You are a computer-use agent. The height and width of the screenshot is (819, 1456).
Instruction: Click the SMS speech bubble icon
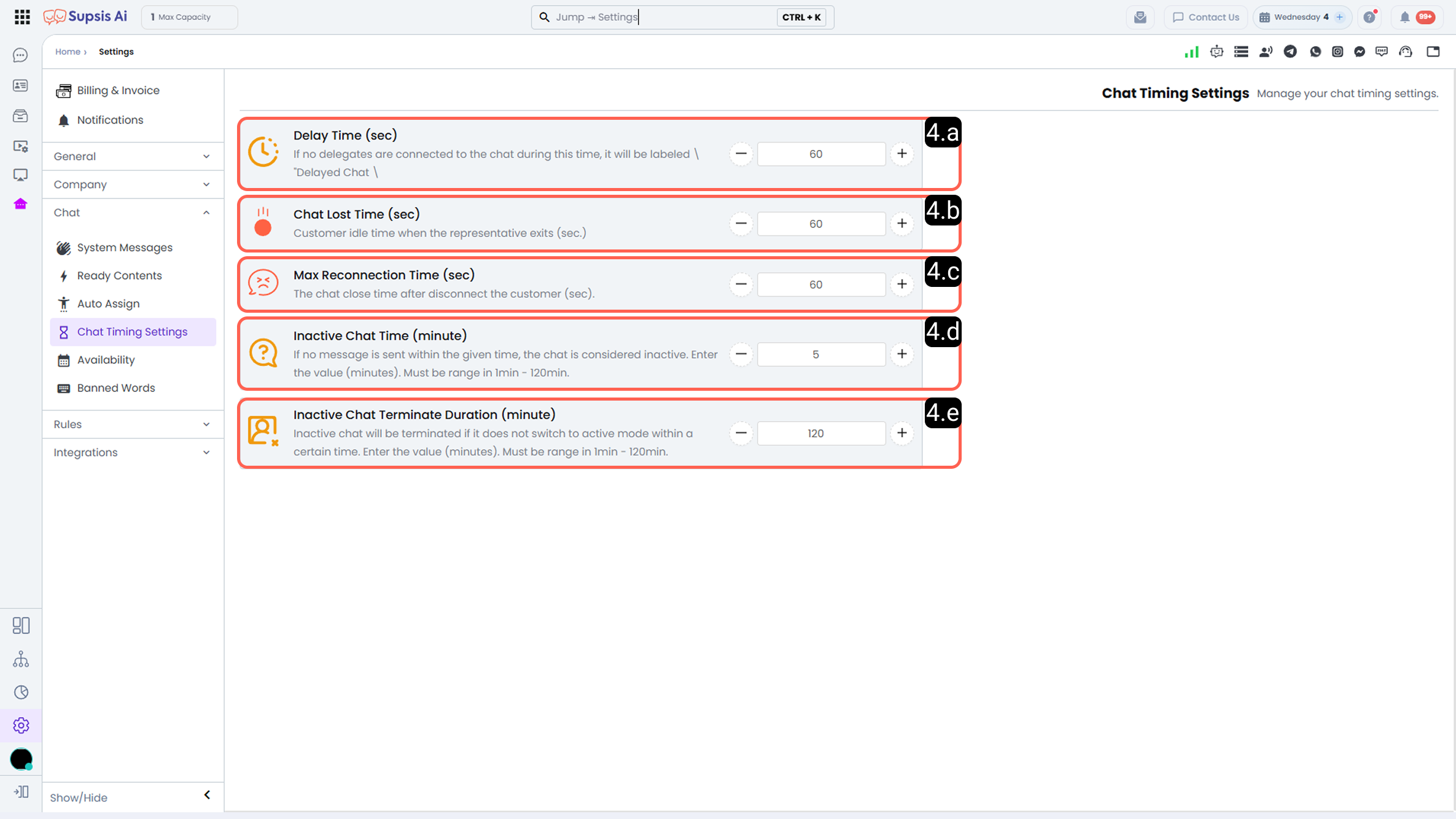pos(1382,52)
